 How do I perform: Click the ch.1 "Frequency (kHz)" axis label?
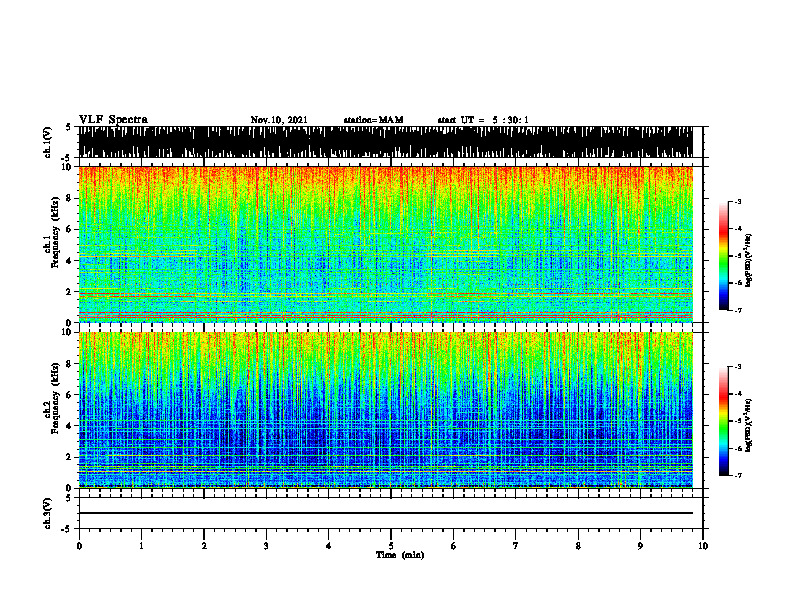click(x=55, y=232)
